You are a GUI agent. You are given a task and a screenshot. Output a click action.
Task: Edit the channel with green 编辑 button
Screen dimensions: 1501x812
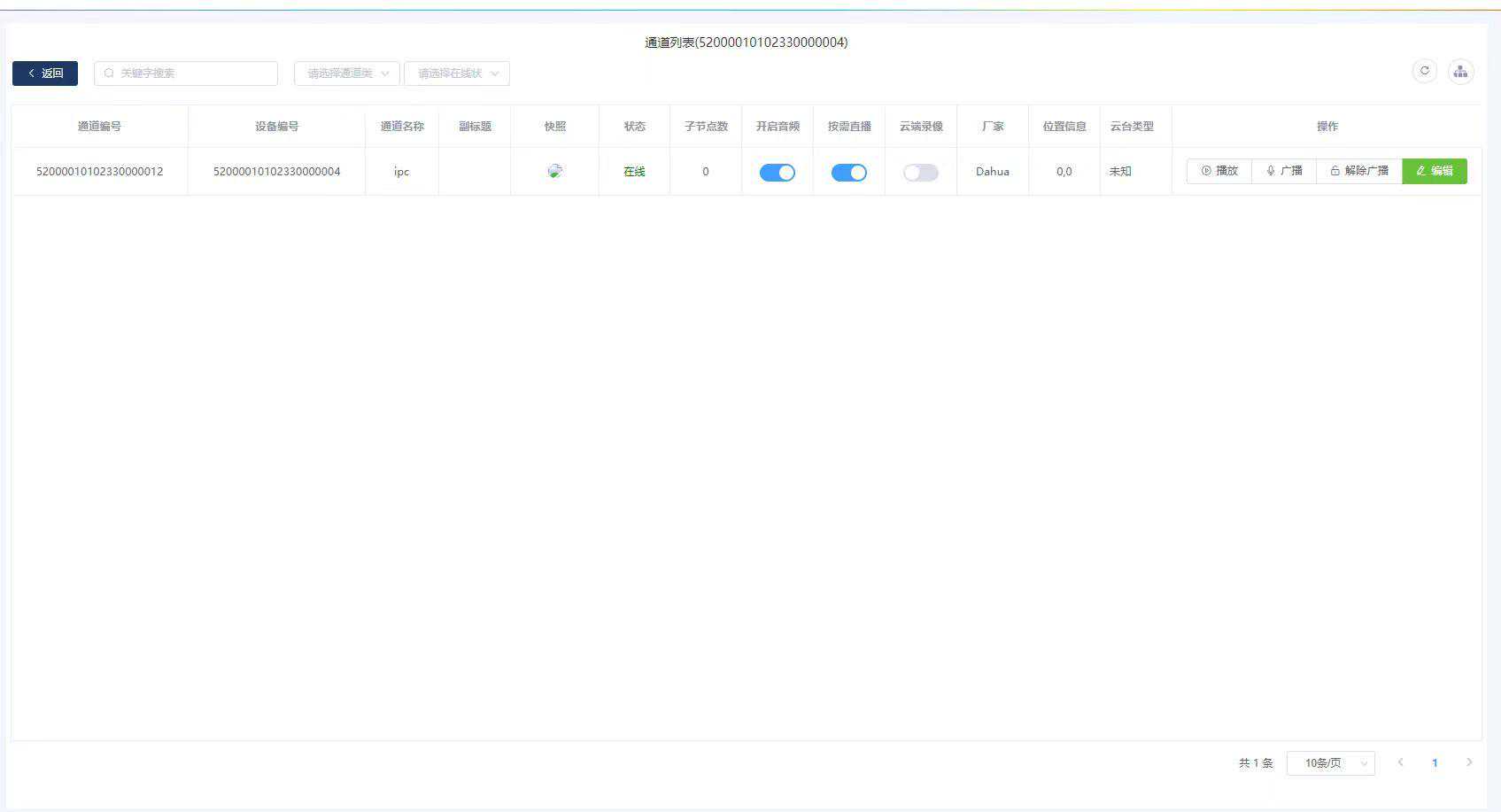point(1434,171)
